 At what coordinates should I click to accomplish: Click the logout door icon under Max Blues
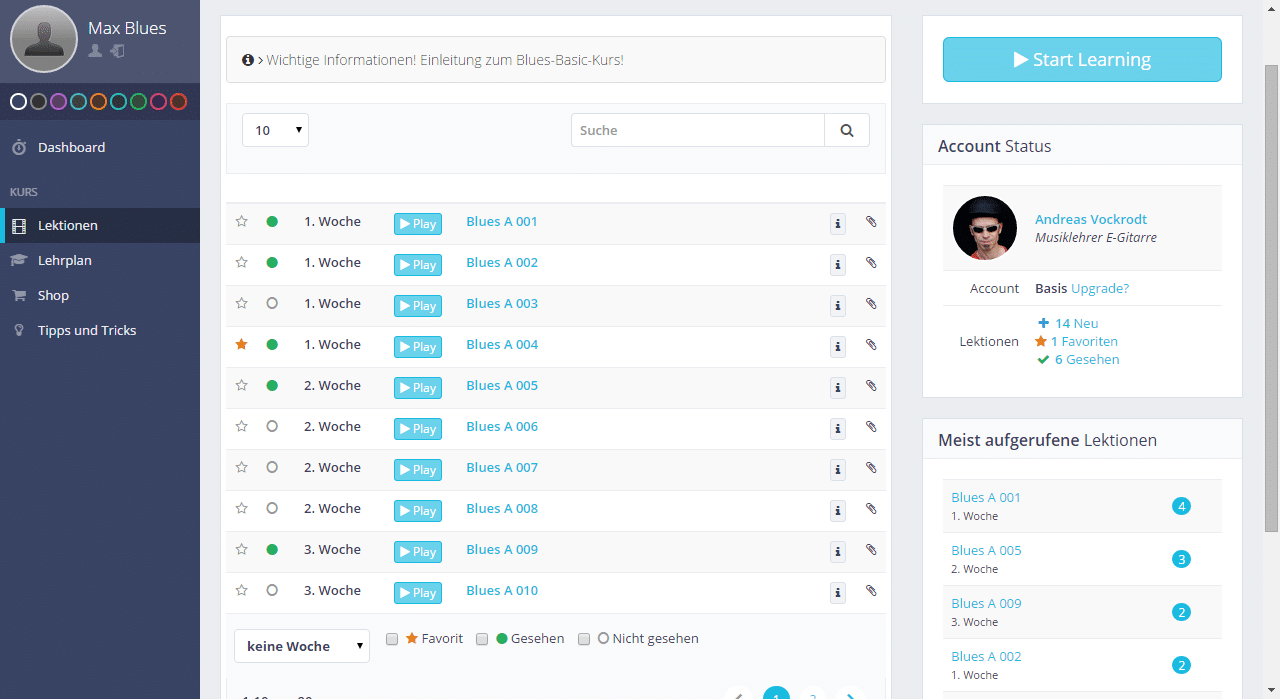pos(117,51)
